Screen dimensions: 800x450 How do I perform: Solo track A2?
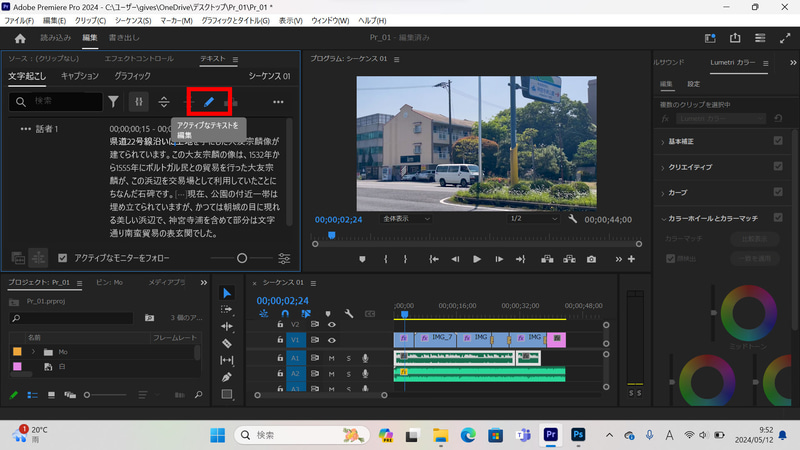click(x=348, y=374)
